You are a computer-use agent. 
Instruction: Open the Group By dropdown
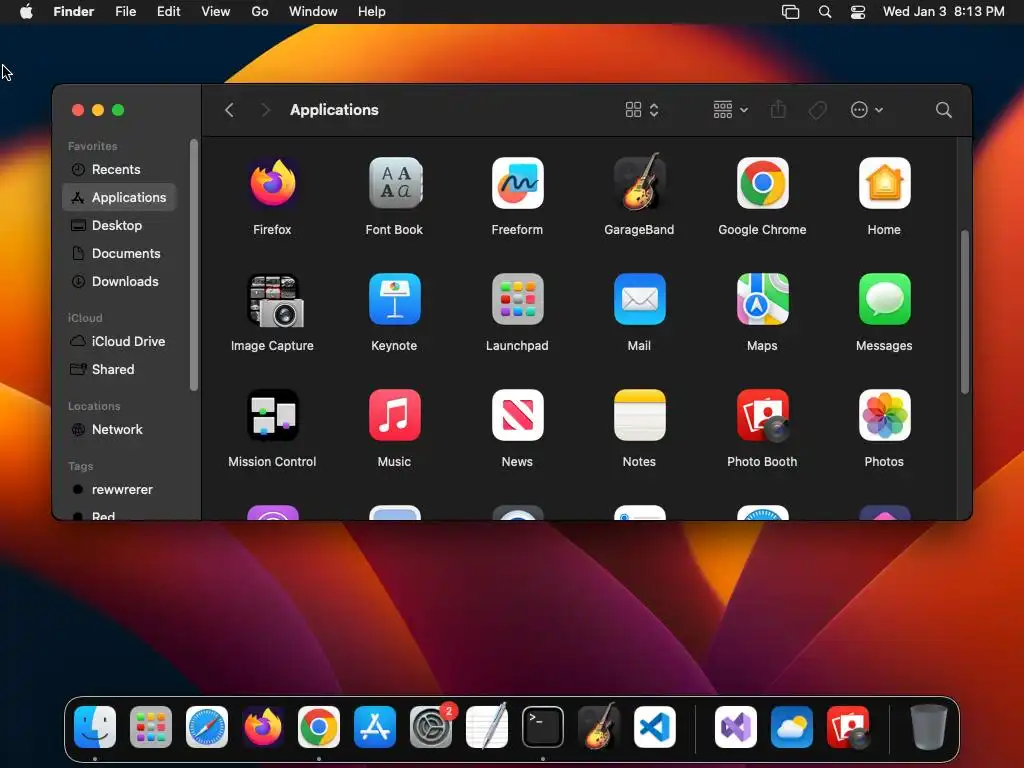pyautogui.click(x=730, y=110)
